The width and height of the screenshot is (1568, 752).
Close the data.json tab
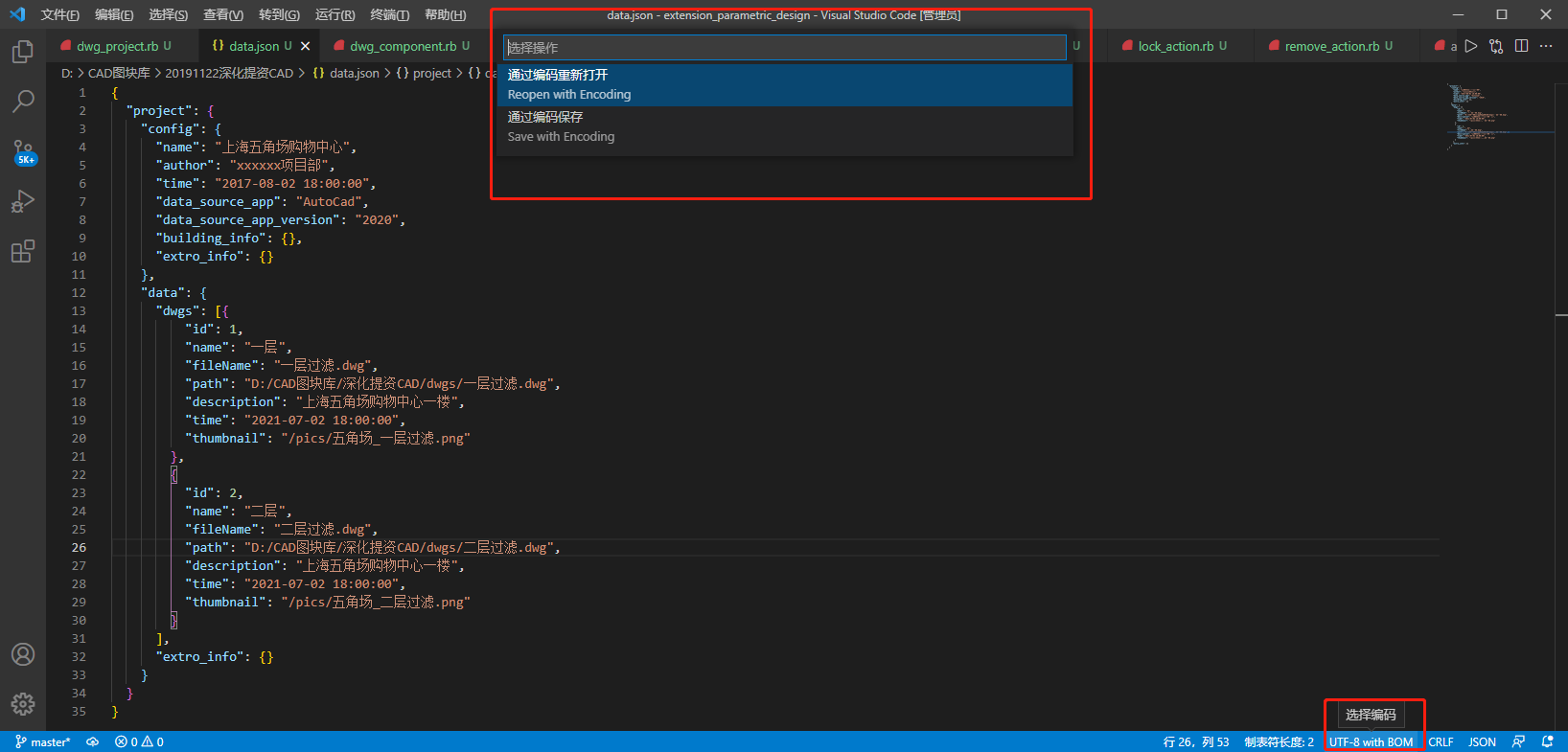coord(306,46)
